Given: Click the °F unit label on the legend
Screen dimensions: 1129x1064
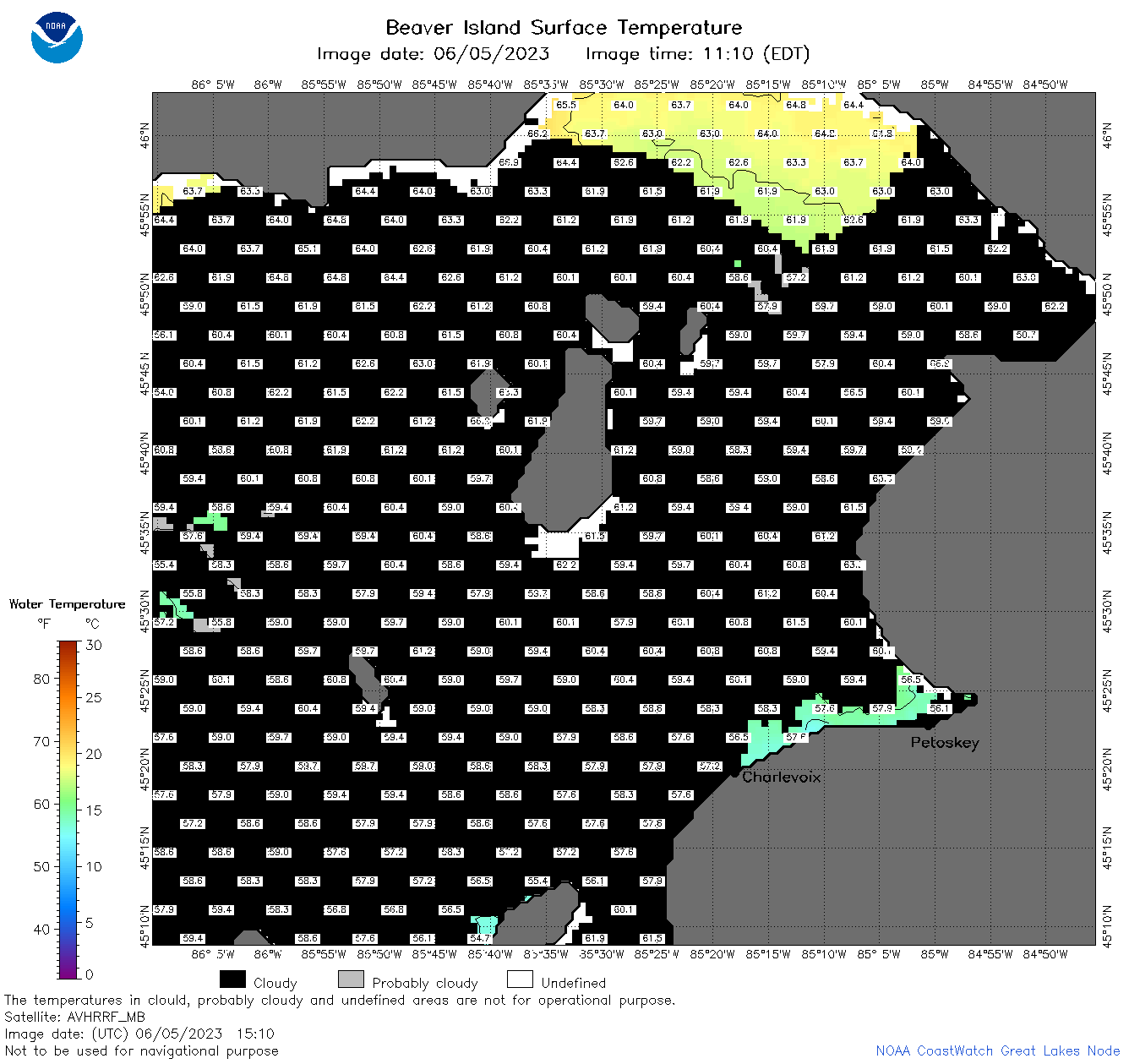Looking at the screenshot, I should pos(44,624).
